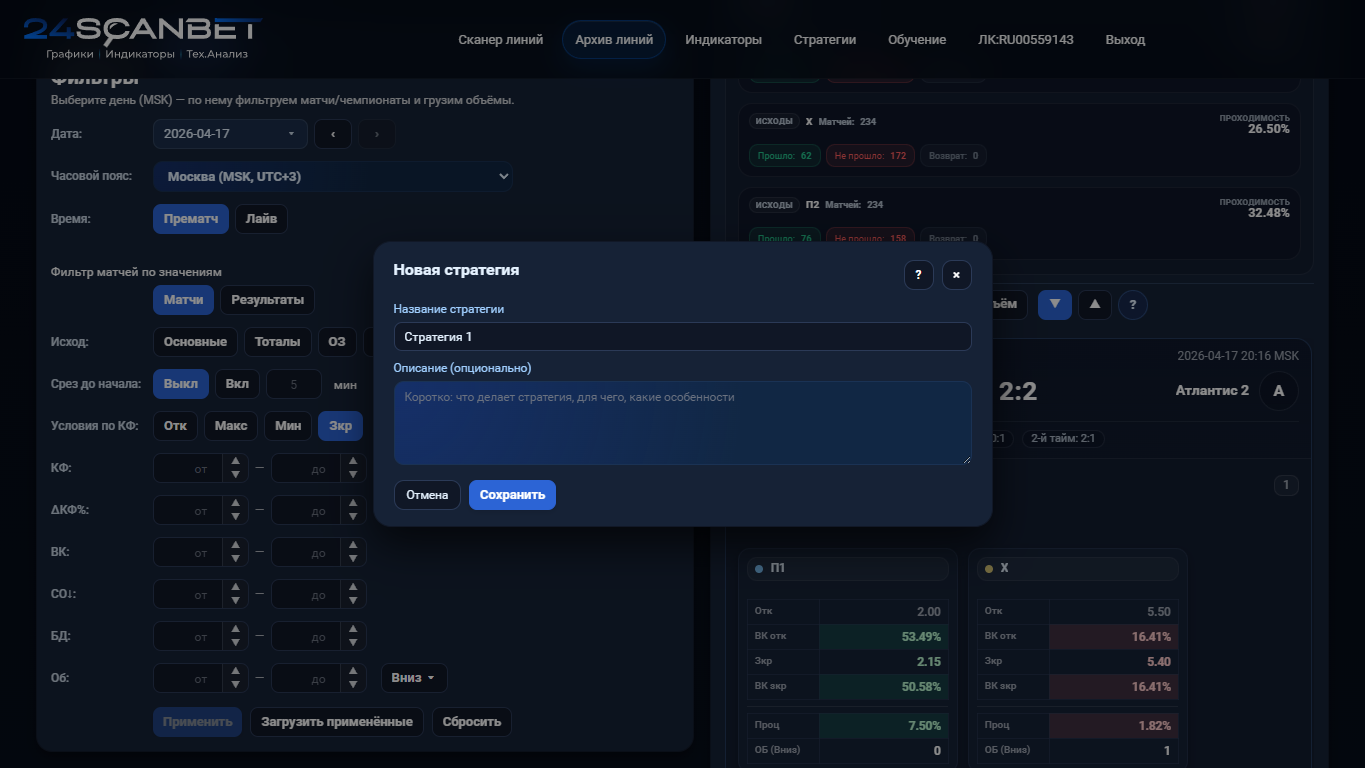This screenshot has width=1365, height=768.
Task: Turn Срез до начала to Выкл
Action: point(181,384)
